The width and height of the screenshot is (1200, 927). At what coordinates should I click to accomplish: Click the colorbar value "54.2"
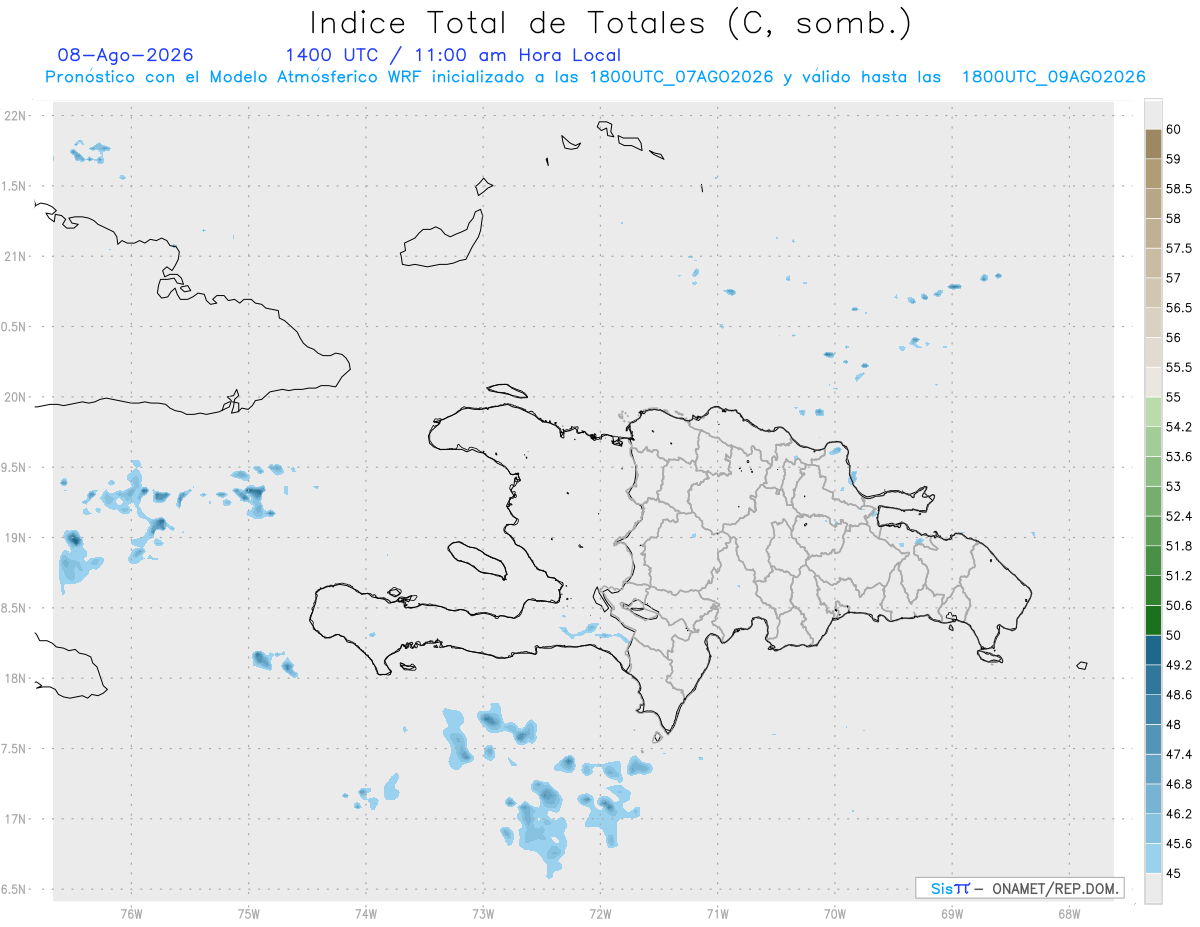pos(1179,427)
